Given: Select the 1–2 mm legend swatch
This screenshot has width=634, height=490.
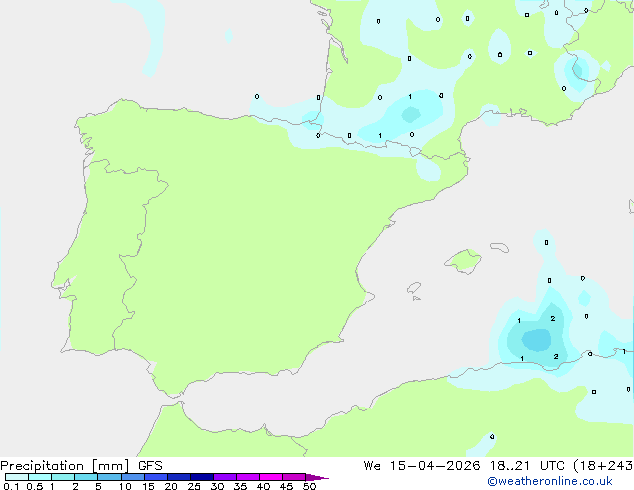Looking at the screenshot, I should click(x=63, y=477).
